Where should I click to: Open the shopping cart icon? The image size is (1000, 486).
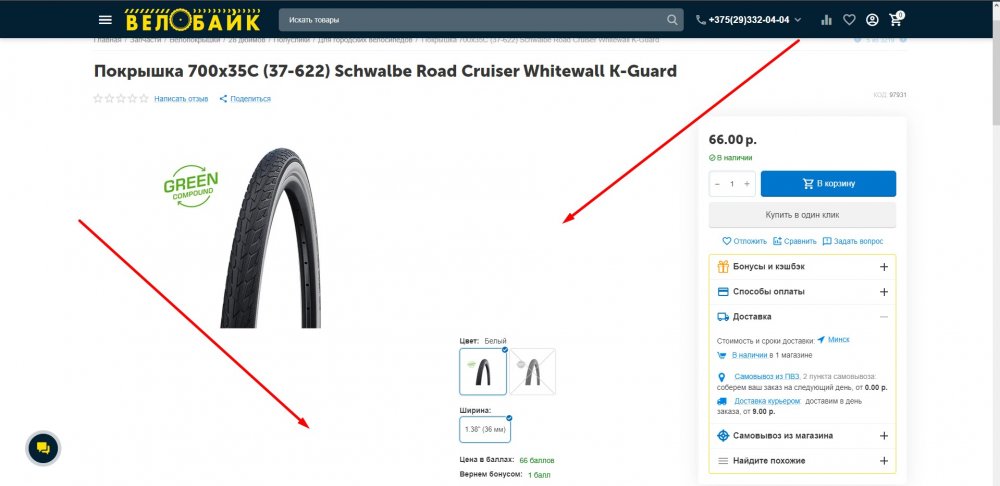(x=896, y=18)
